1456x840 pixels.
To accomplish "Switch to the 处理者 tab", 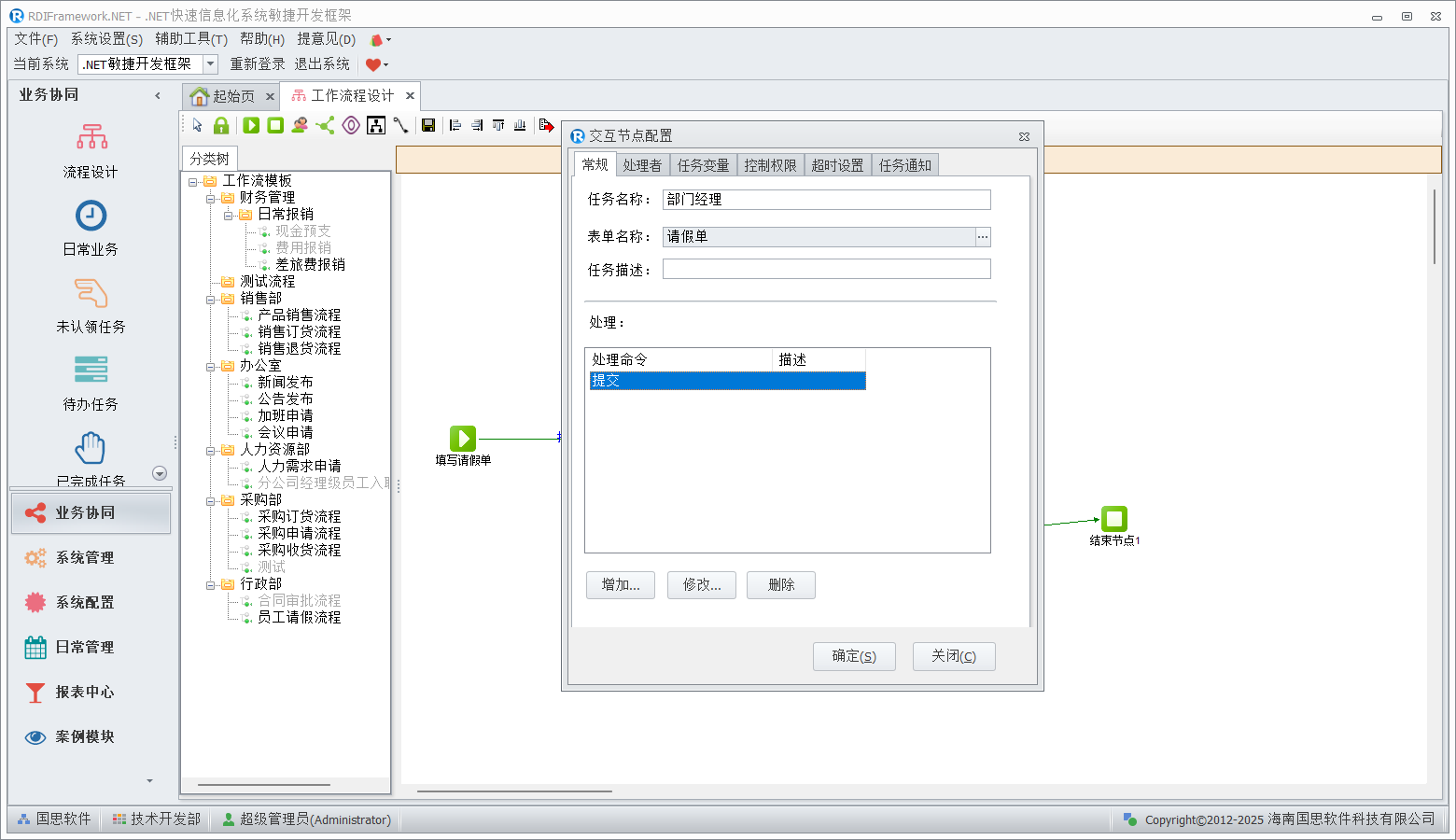I will point(642,165).
